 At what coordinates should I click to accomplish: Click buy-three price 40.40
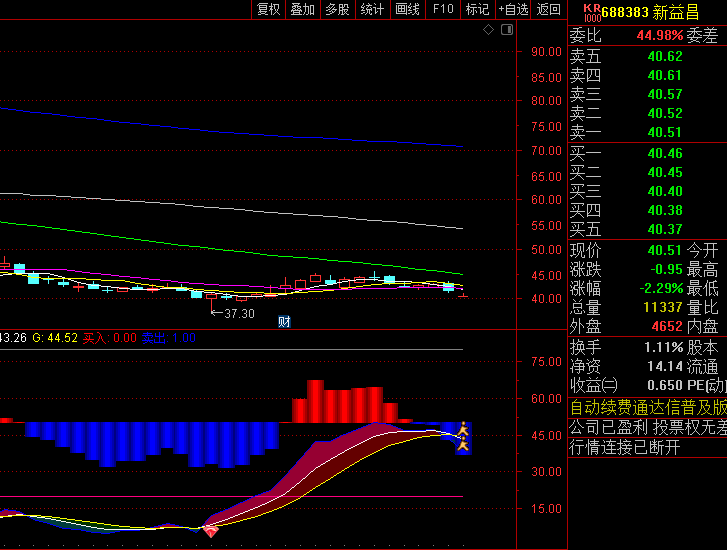tap(665, 192)
